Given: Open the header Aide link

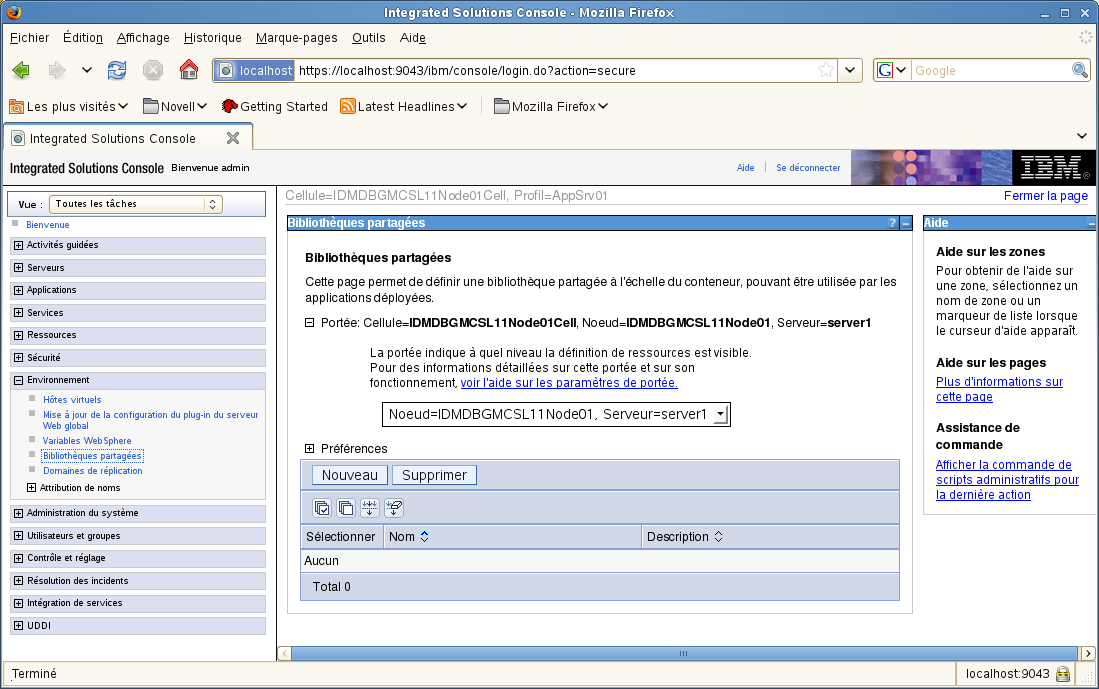Looking at the screenshot, I should (x=746, y=168).
